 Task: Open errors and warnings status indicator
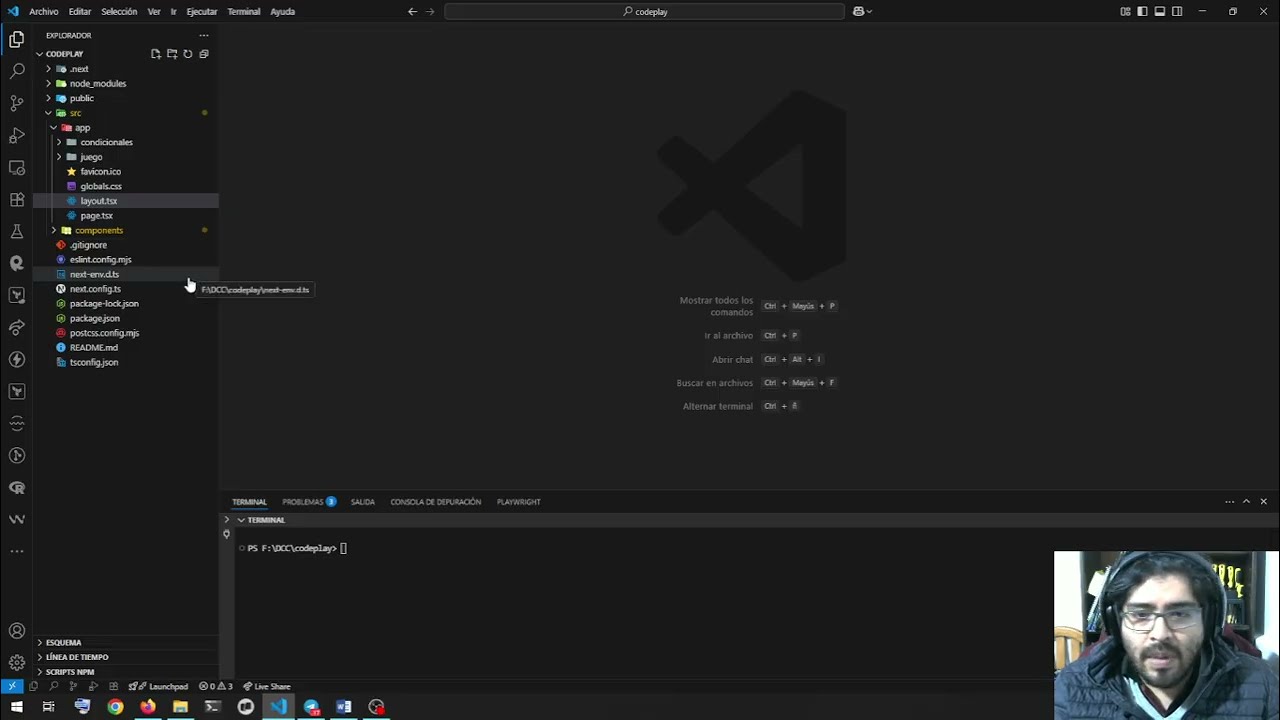pos(215,686)
